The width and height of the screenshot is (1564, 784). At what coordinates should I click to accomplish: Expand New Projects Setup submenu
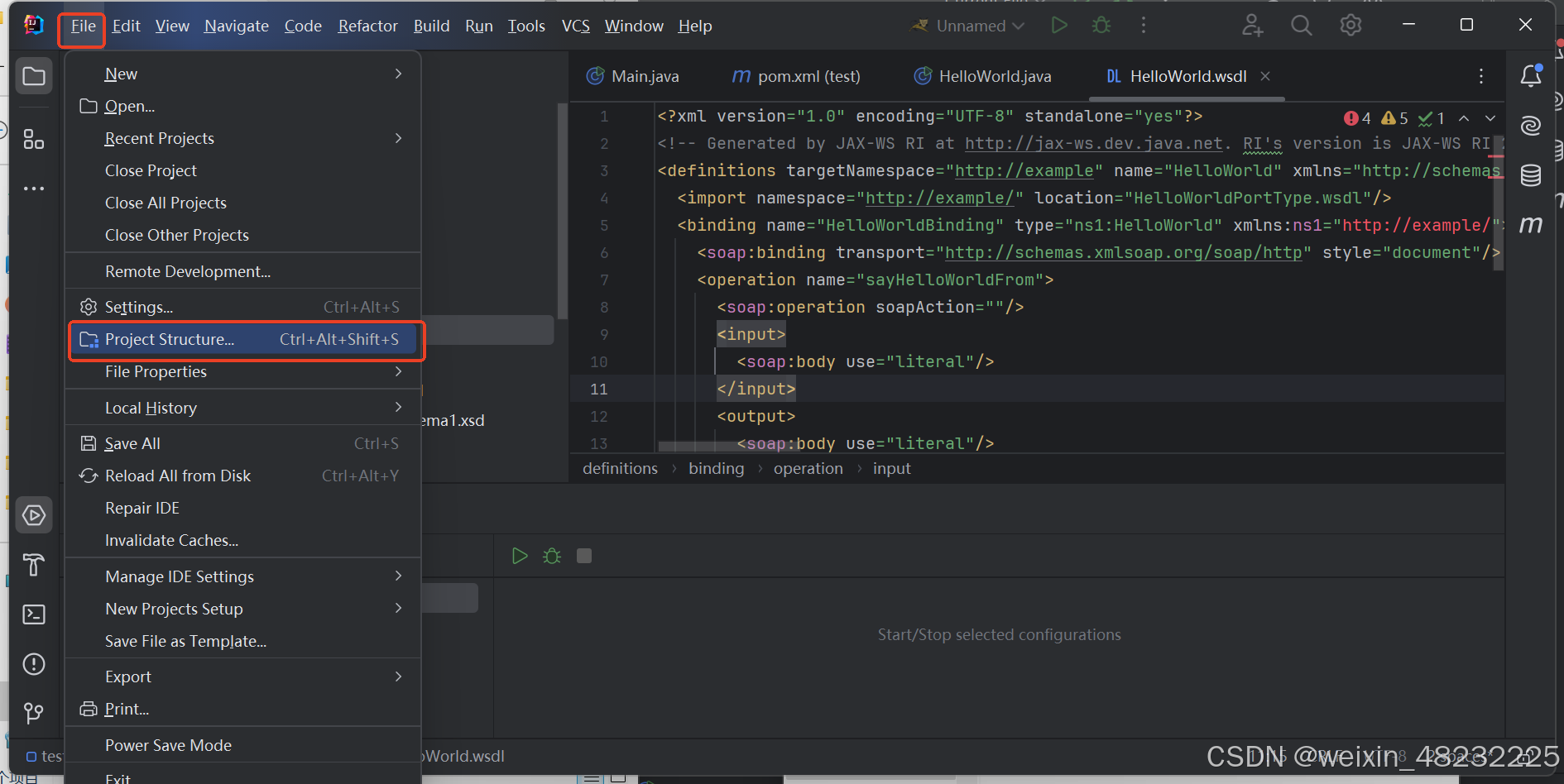(242, 609)
